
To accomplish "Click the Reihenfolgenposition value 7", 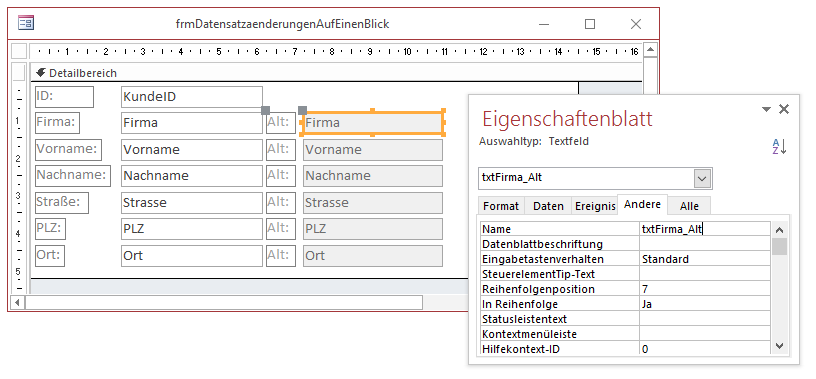I will pos(705,289).
